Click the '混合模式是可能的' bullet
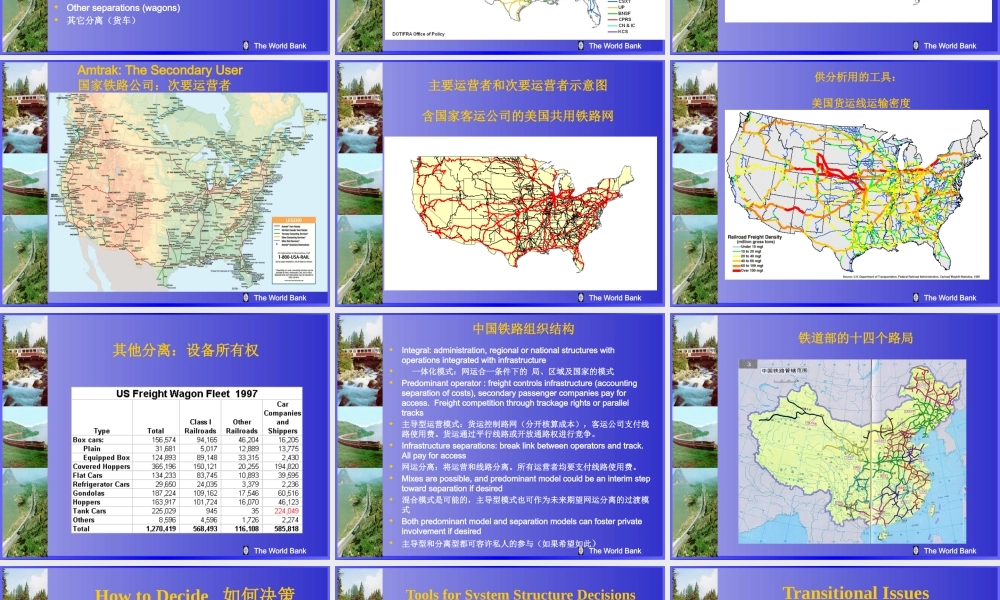 coord(526,504)
